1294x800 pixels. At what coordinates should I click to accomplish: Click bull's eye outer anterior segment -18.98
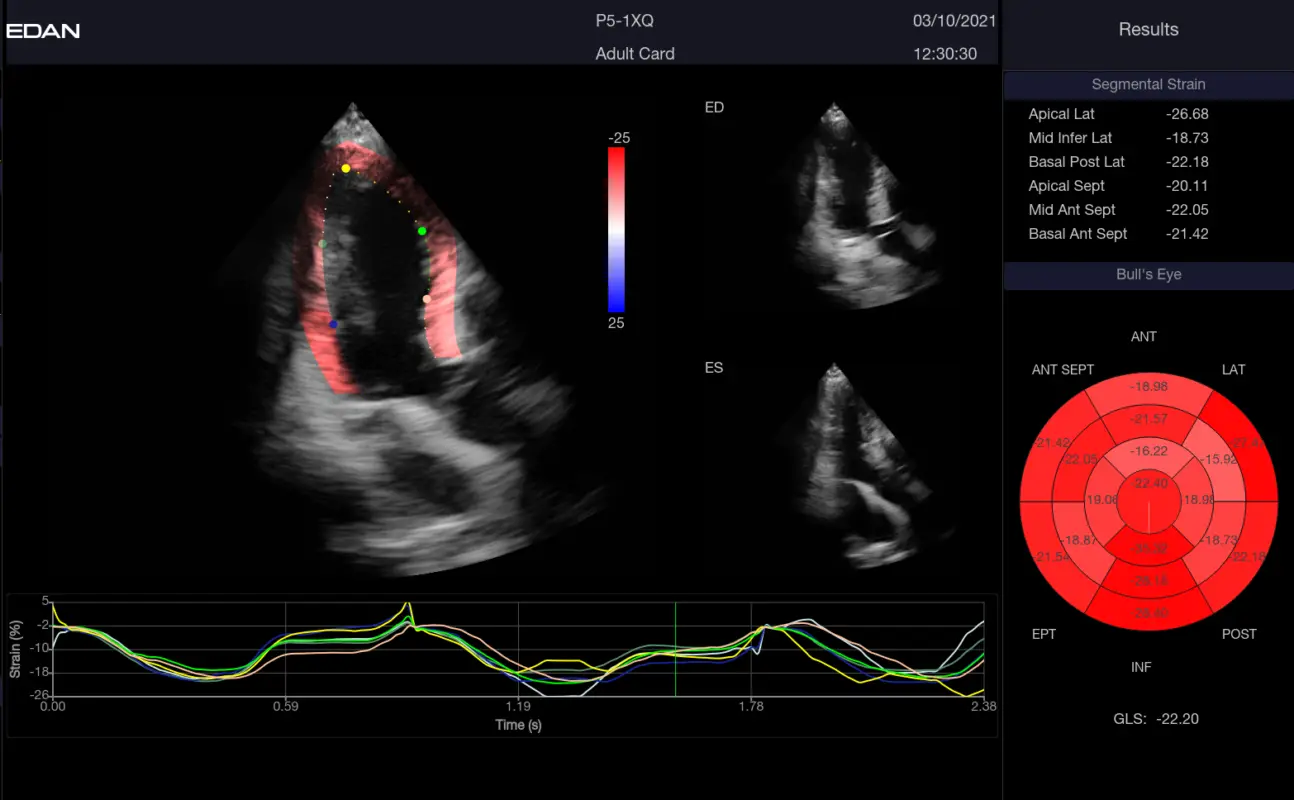pyautogui.click(x=1148, y=386)
